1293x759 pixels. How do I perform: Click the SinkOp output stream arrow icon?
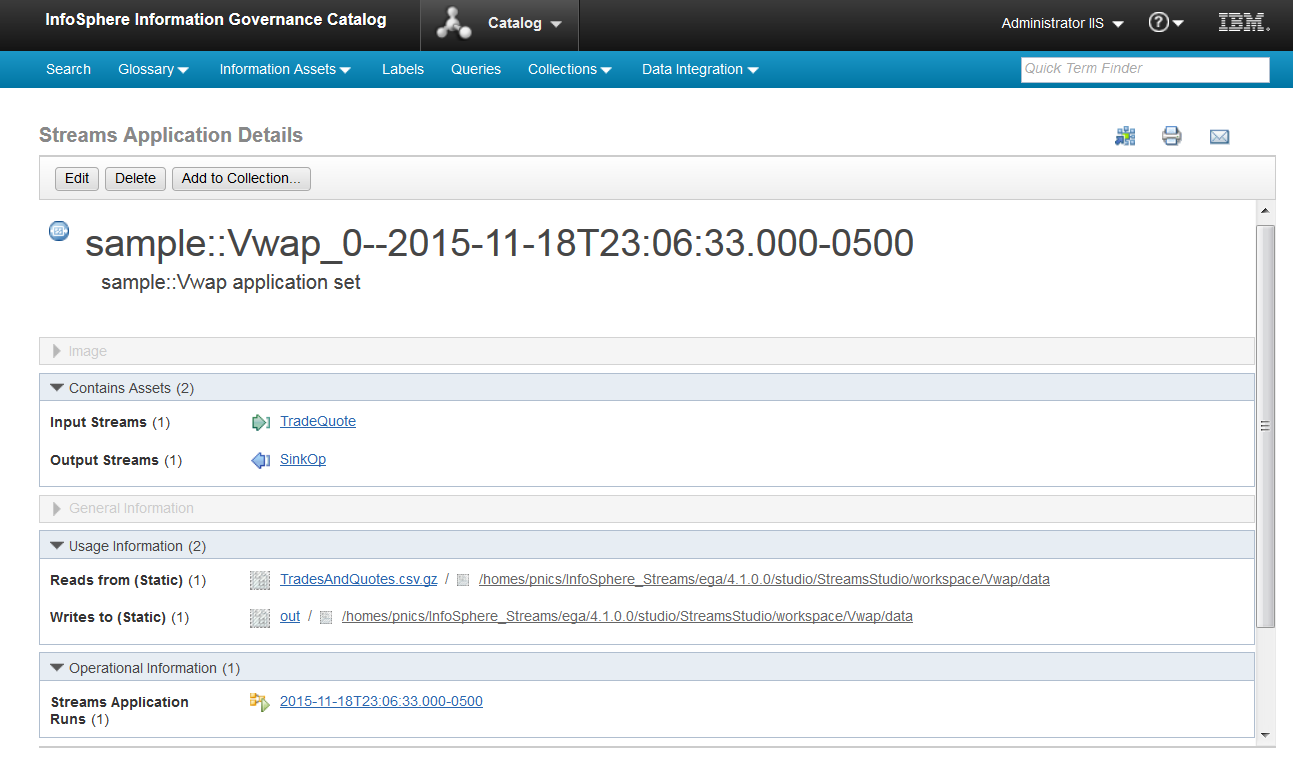pyautogui.click(x=261, y=460)
